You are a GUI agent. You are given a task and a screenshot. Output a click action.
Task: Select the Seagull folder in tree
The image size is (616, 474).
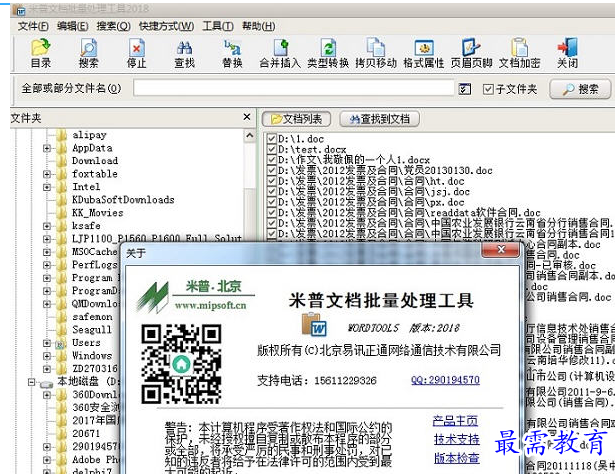pyautogui.click(x=92, y=330)
